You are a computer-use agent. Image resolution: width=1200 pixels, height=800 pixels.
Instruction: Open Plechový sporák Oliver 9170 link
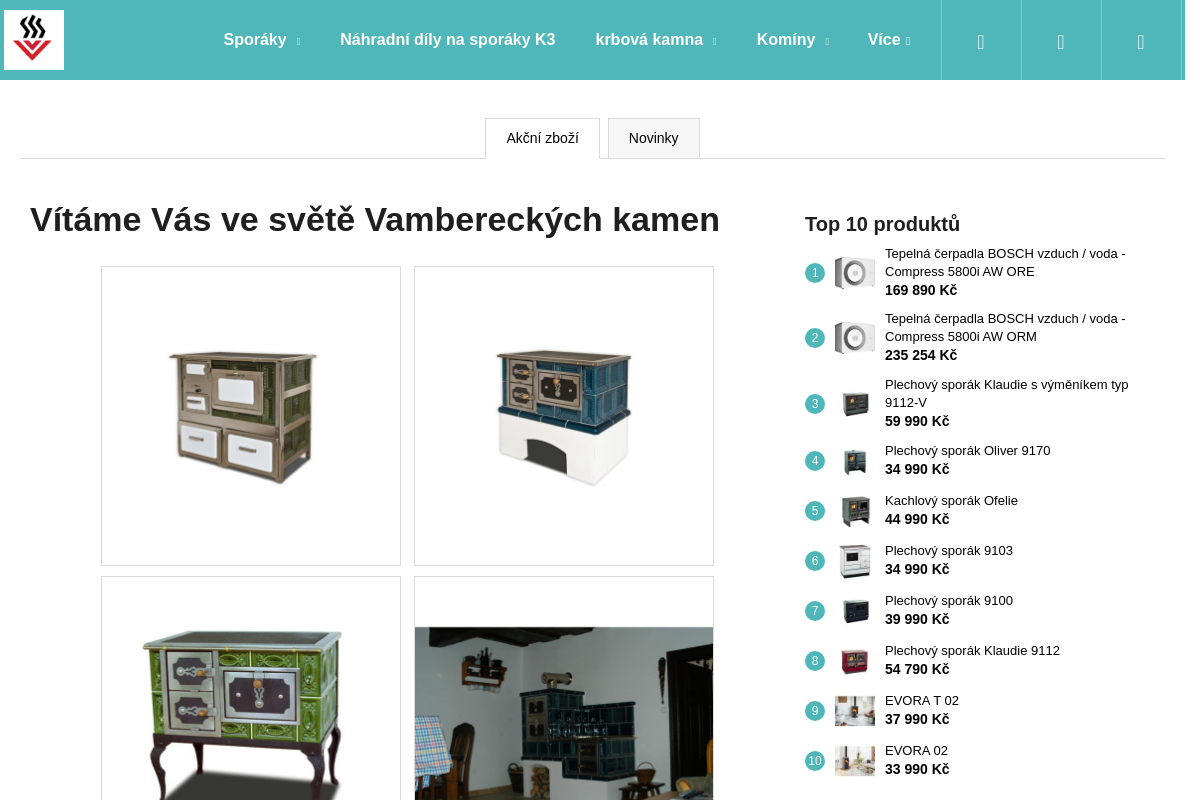click(x=967, y=451)
